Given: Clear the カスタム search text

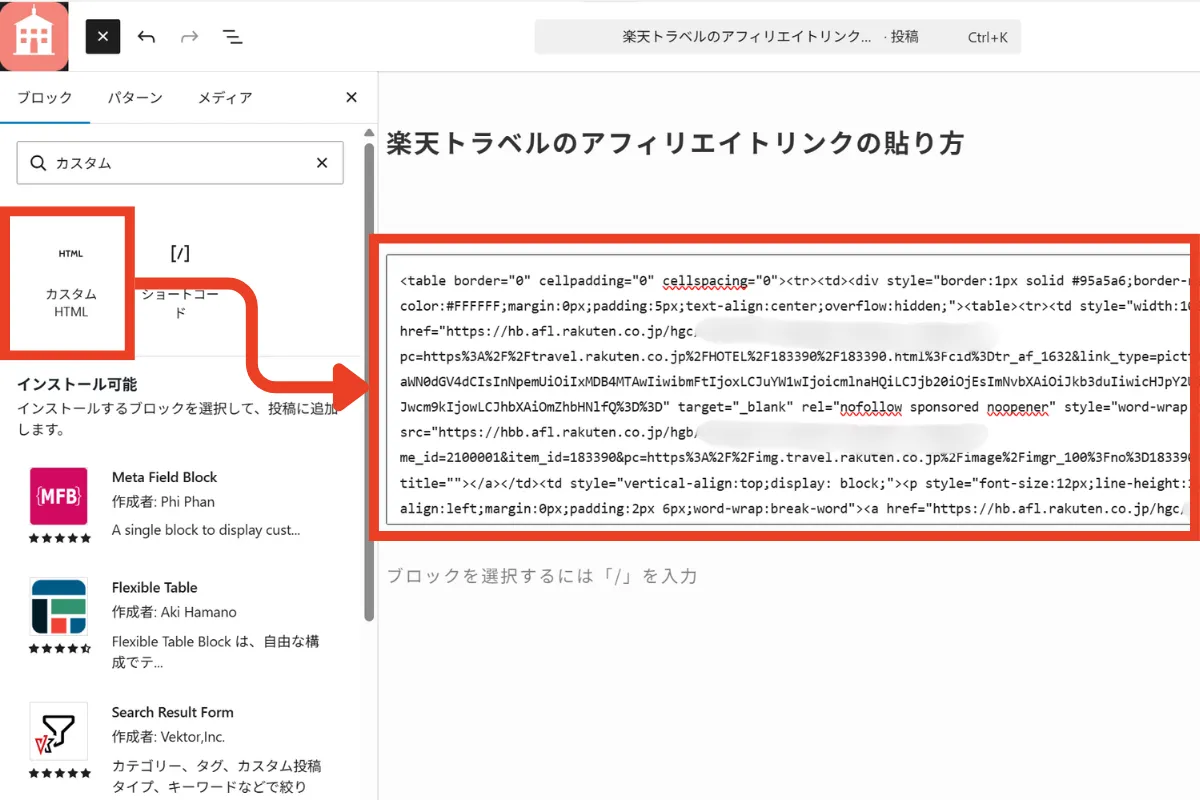Looking at the screenshot, I should click(x=322, y=163).
